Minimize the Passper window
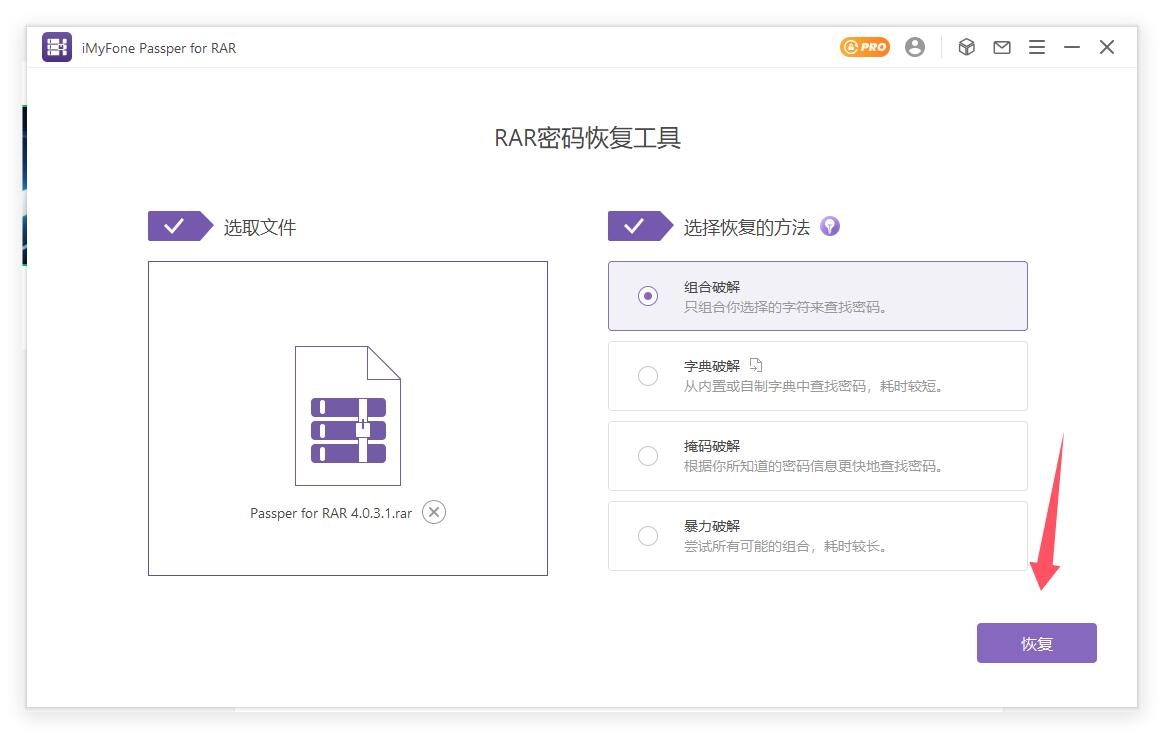 [x=1071, y=47]
